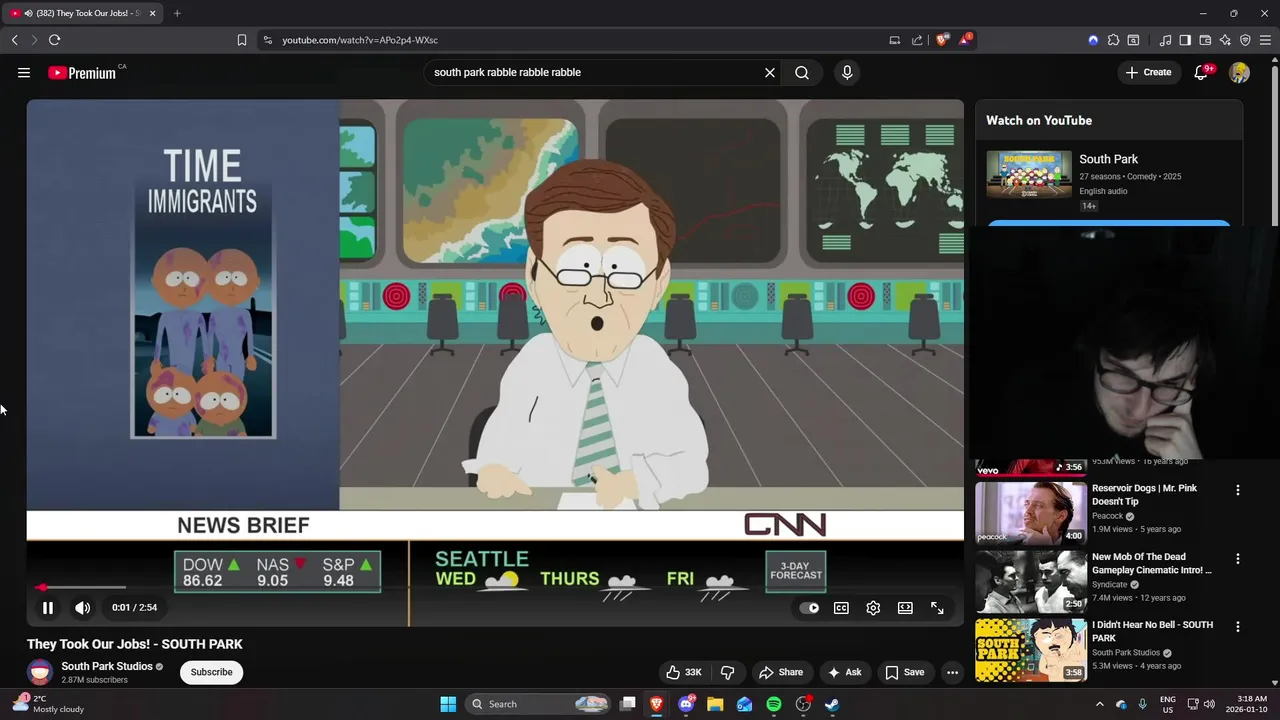Screen dimensions: 1280x720
Task: Open Brave Shields lion icon
Action: (x=942, y=40)
